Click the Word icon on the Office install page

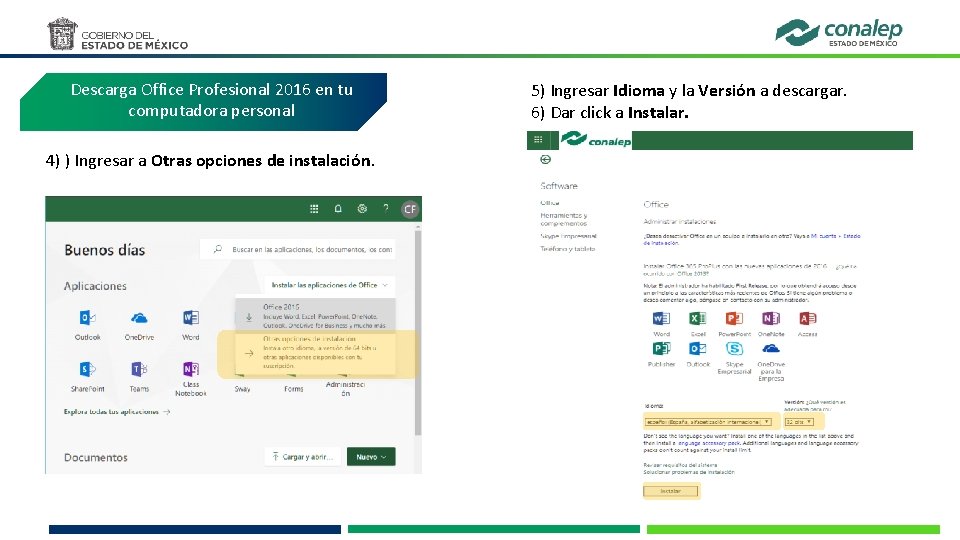tap(661, 318)
